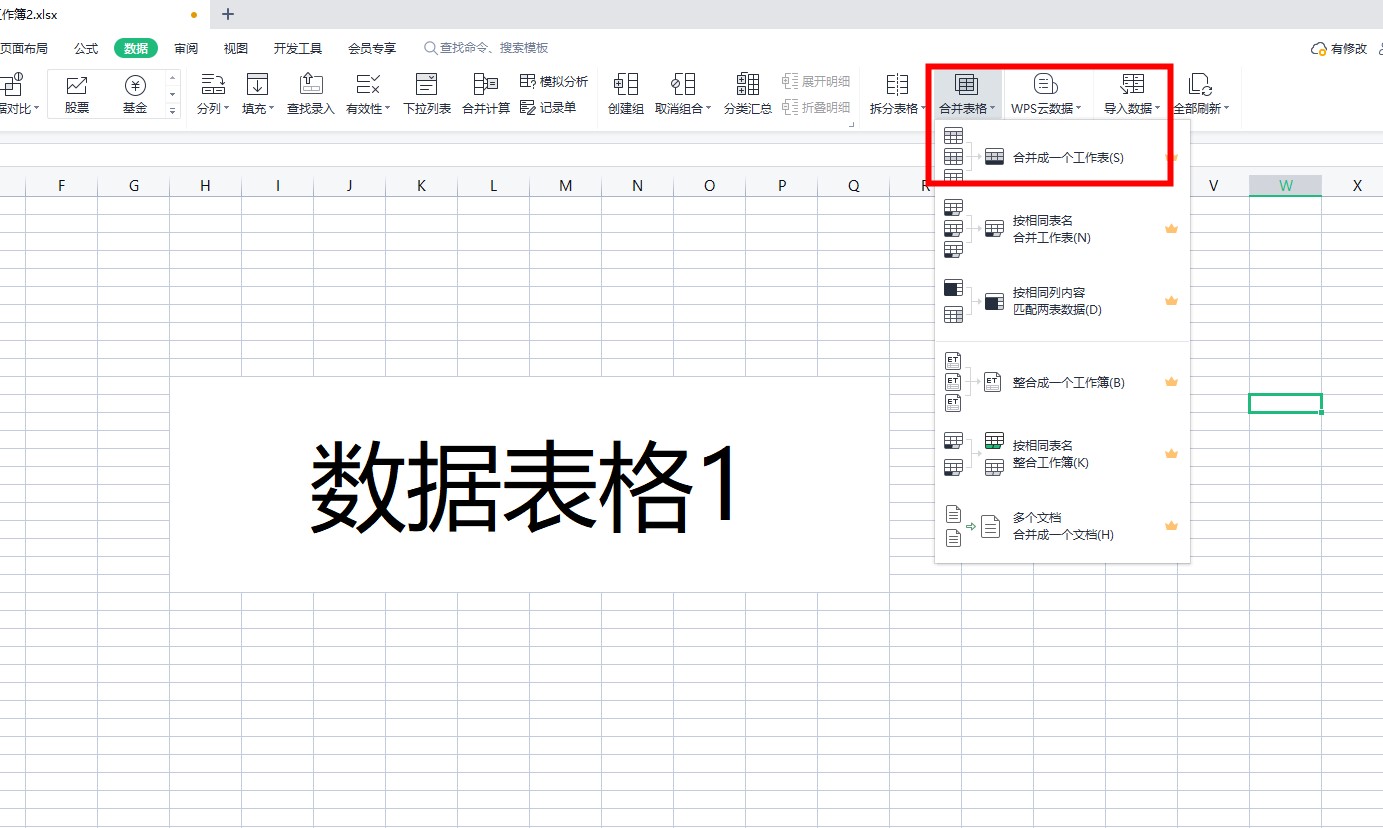Click the 创建组 create group icon
Screen dimensions: 1383x828
(x=626, y=94)
